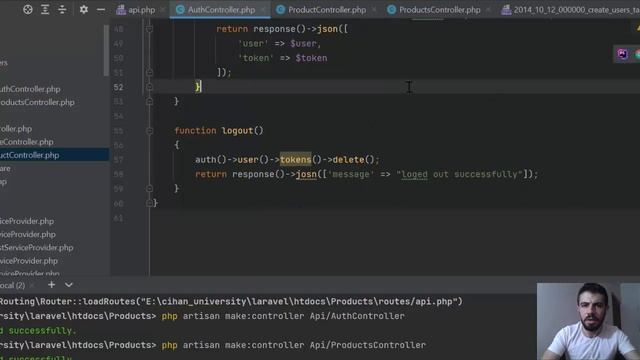Click the Collapse All icon in project toolbar
The height and width of the screenshot is (360, 640).
pos(62,9)
